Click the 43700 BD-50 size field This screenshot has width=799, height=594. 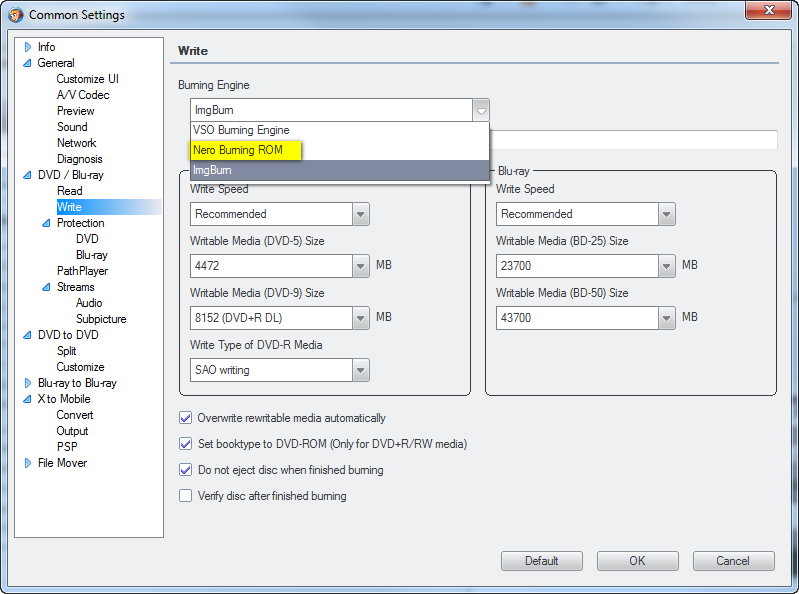tap(577, 318)
